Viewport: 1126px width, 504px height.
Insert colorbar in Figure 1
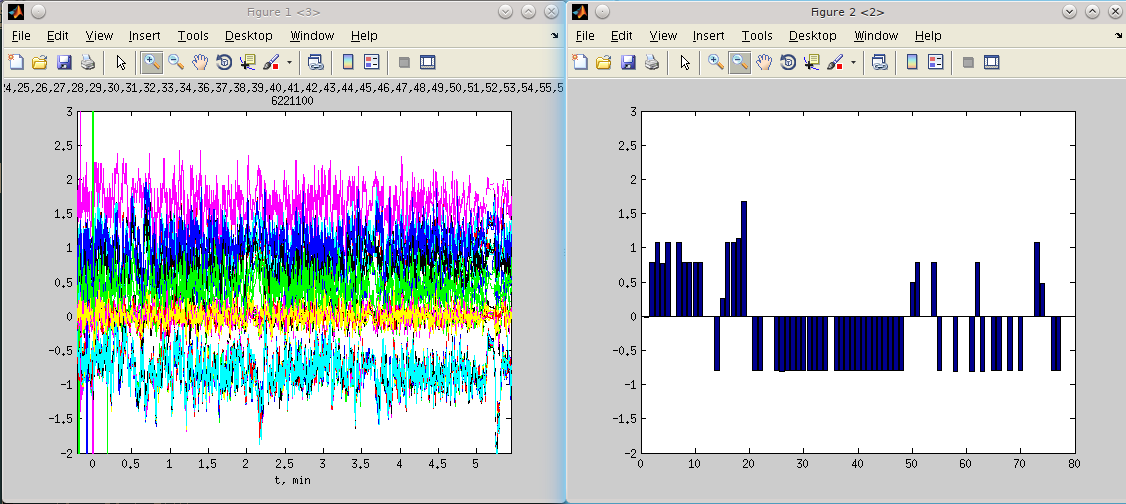click(347, 62)
